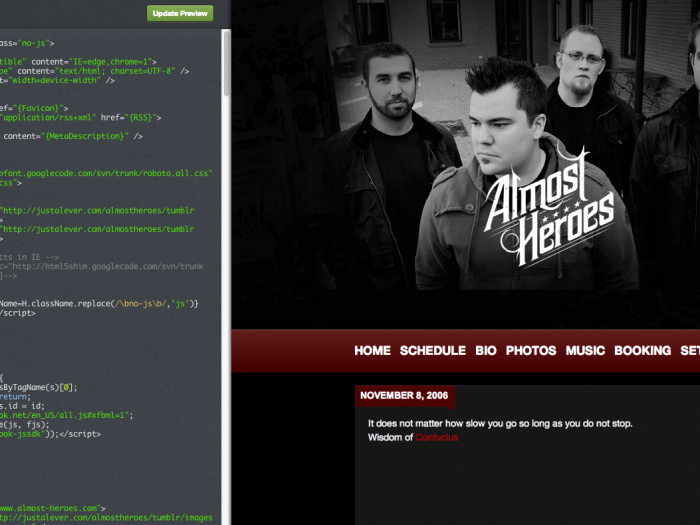
Task: Click the Update Preview button
Action: tap(180, 13)
